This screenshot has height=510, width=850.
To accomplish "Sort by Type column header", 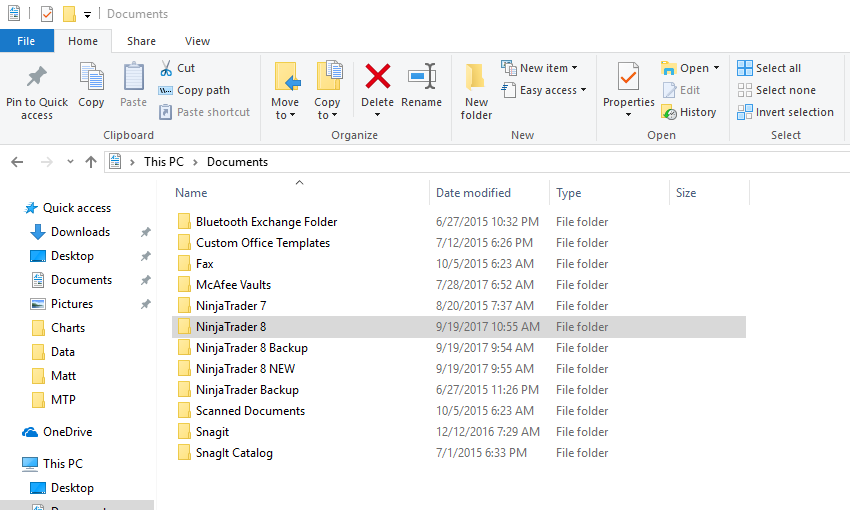I will point(569,193).
